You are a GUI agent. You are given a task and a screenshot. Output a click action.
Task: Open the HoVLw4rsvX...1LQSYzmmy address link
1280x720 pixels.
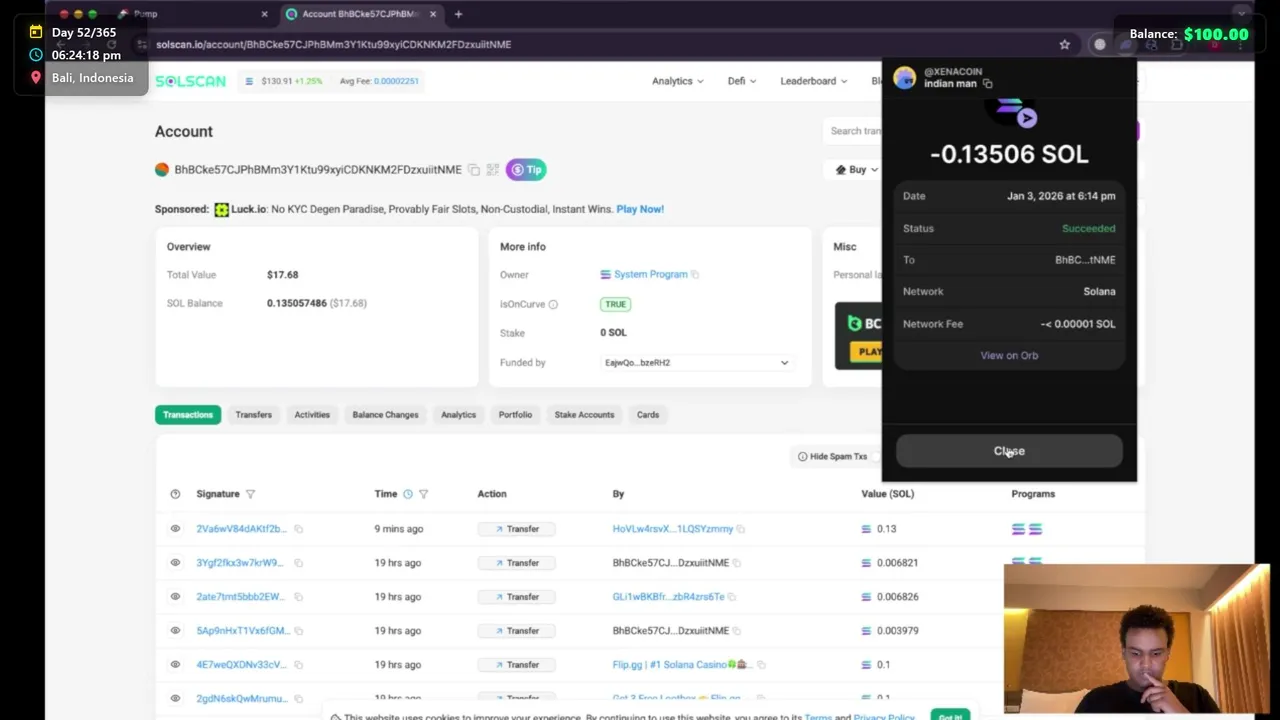tap(673, 529)
